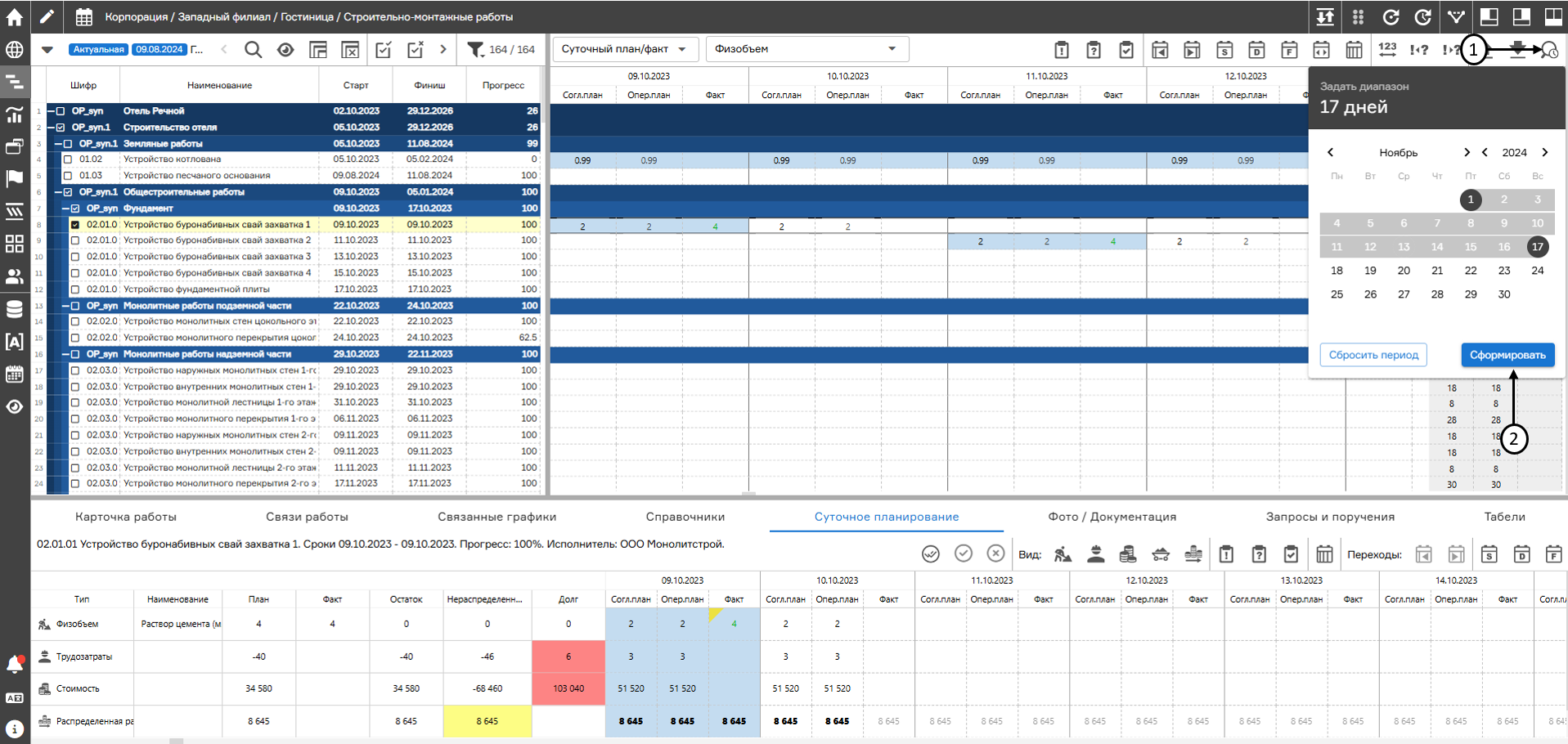Toggle the eye visibility icon in toolbar
The image size is (1568, 744).
tap(285, 50)
